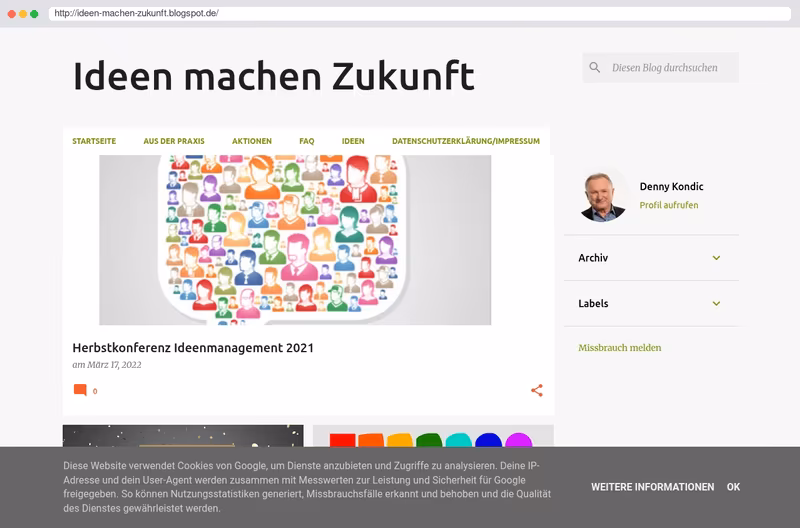Click the Labels heading text
Image resolution: width=800 pixels, height=528 pixels.
click(593, 304)
